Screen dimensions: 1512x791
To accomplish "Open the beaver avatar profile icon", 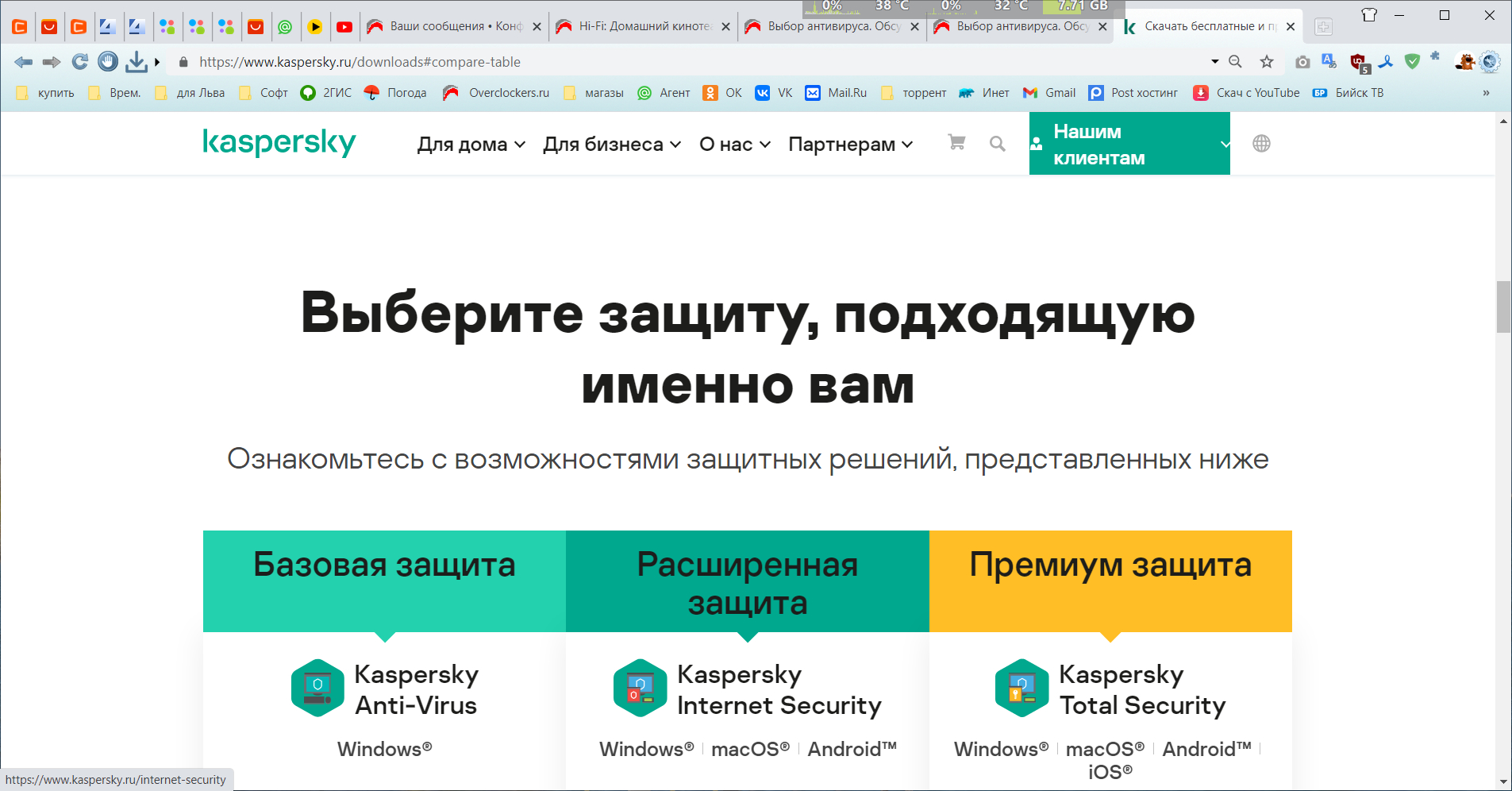I will pos(1464,61).
